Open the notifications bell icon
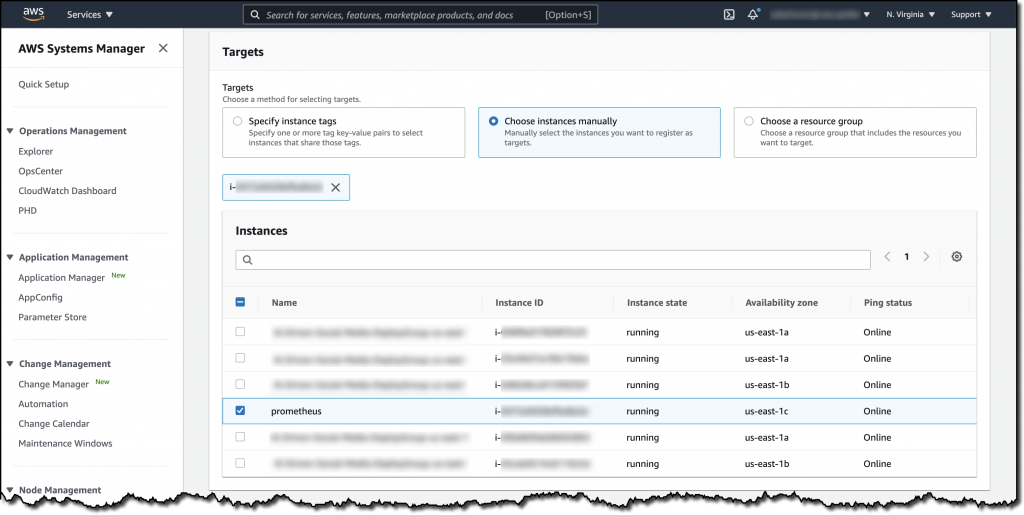The image size is (1024, 515). [753, 14]
